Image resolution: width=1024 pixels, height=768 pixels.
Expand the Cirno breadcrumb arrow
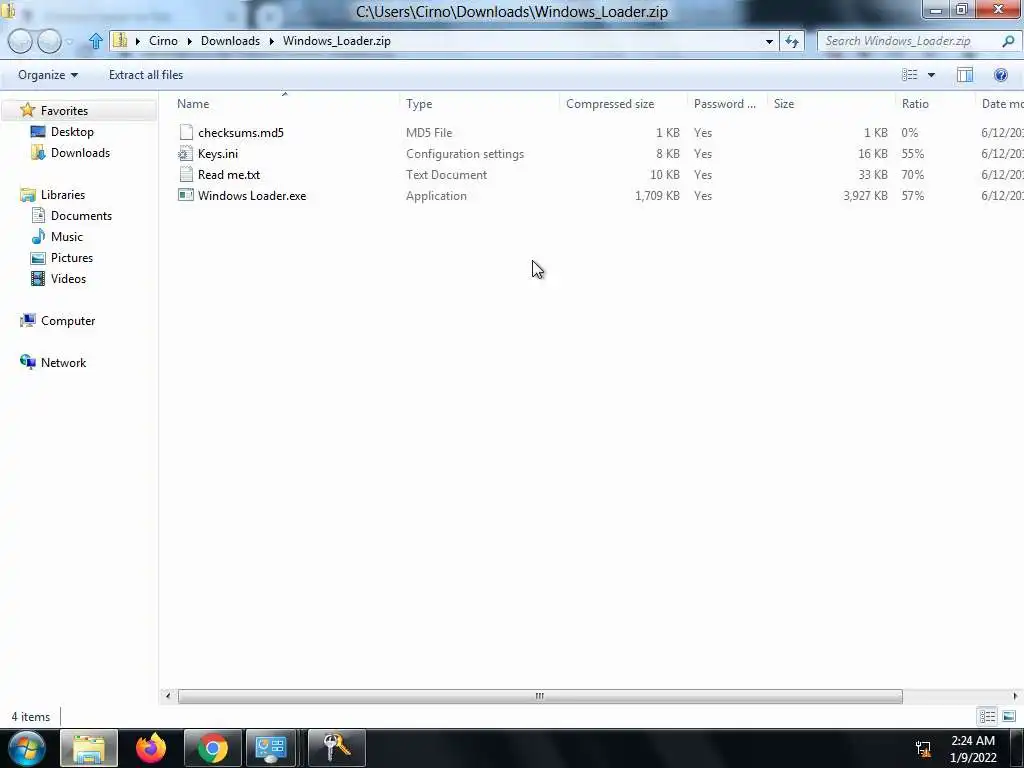189,41
